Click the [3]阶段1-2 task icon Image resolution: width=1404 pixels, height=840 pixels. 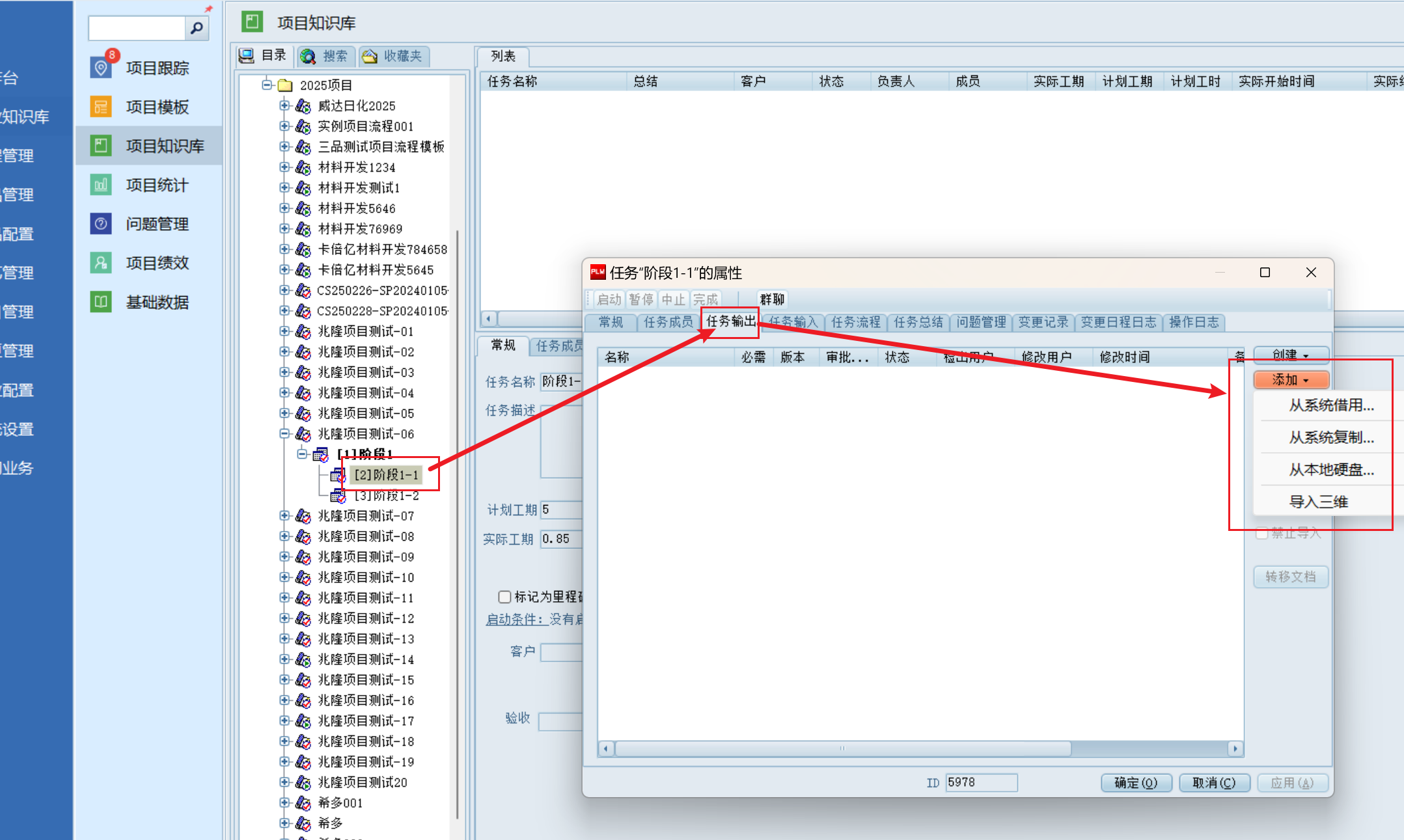(x=338, y=496)
